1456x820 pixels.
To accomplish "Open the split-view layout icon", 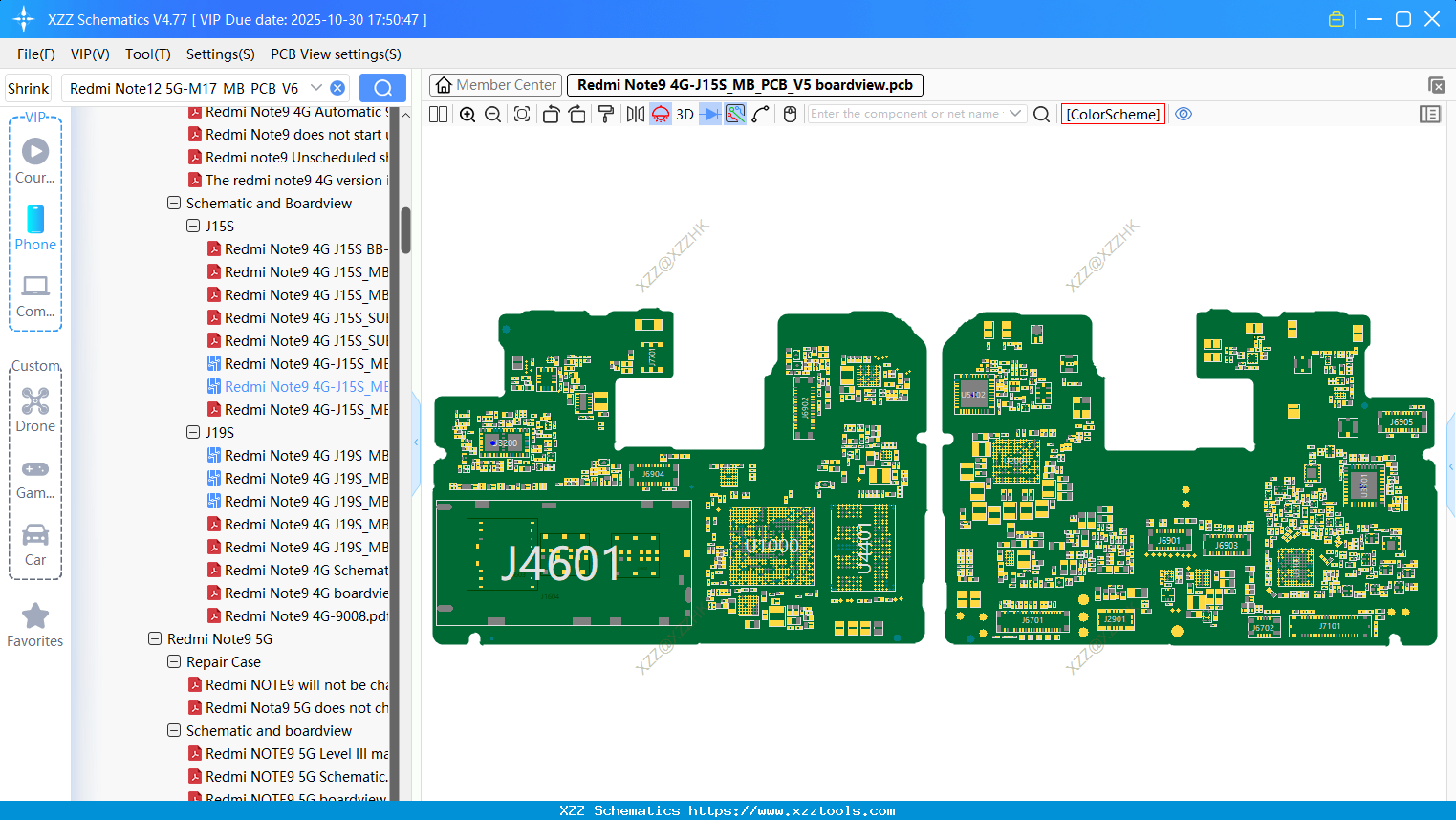I will (436, 114).
